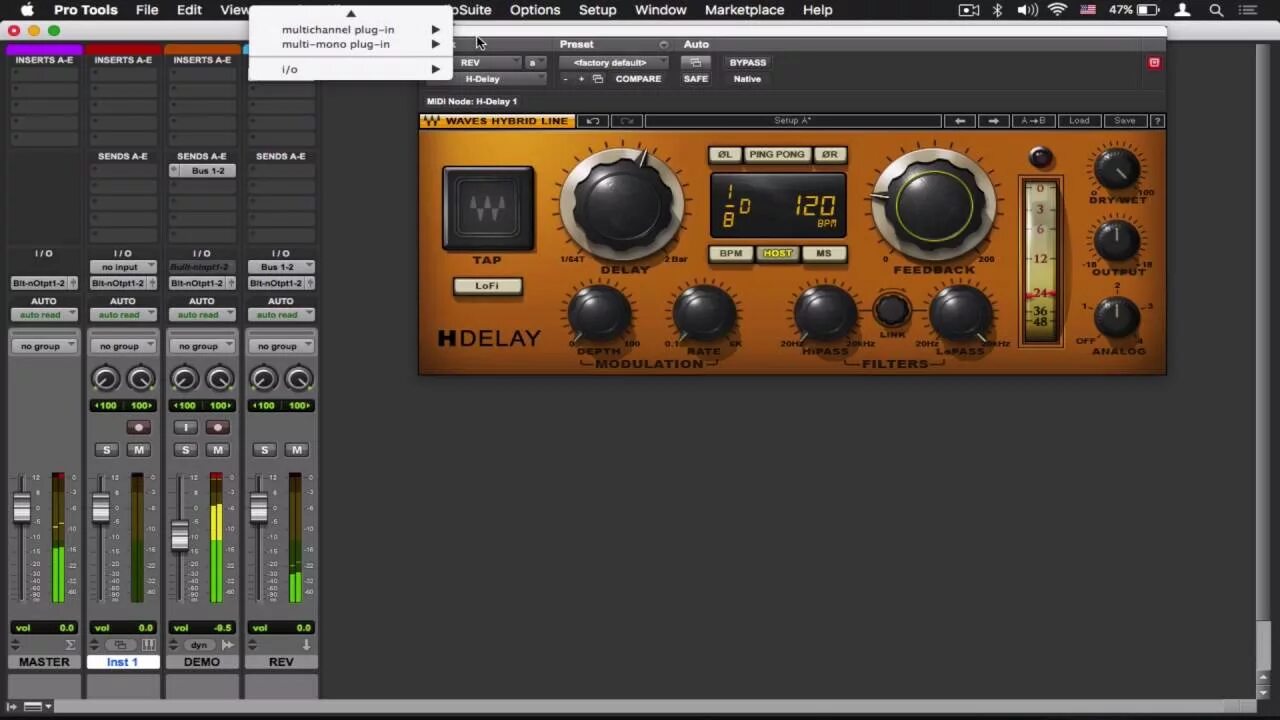This screenshot has height=720, width=1280.
Task: Open the auto read automation dropdown on REV
Action: pyautogui.click(x=281, y=314)
